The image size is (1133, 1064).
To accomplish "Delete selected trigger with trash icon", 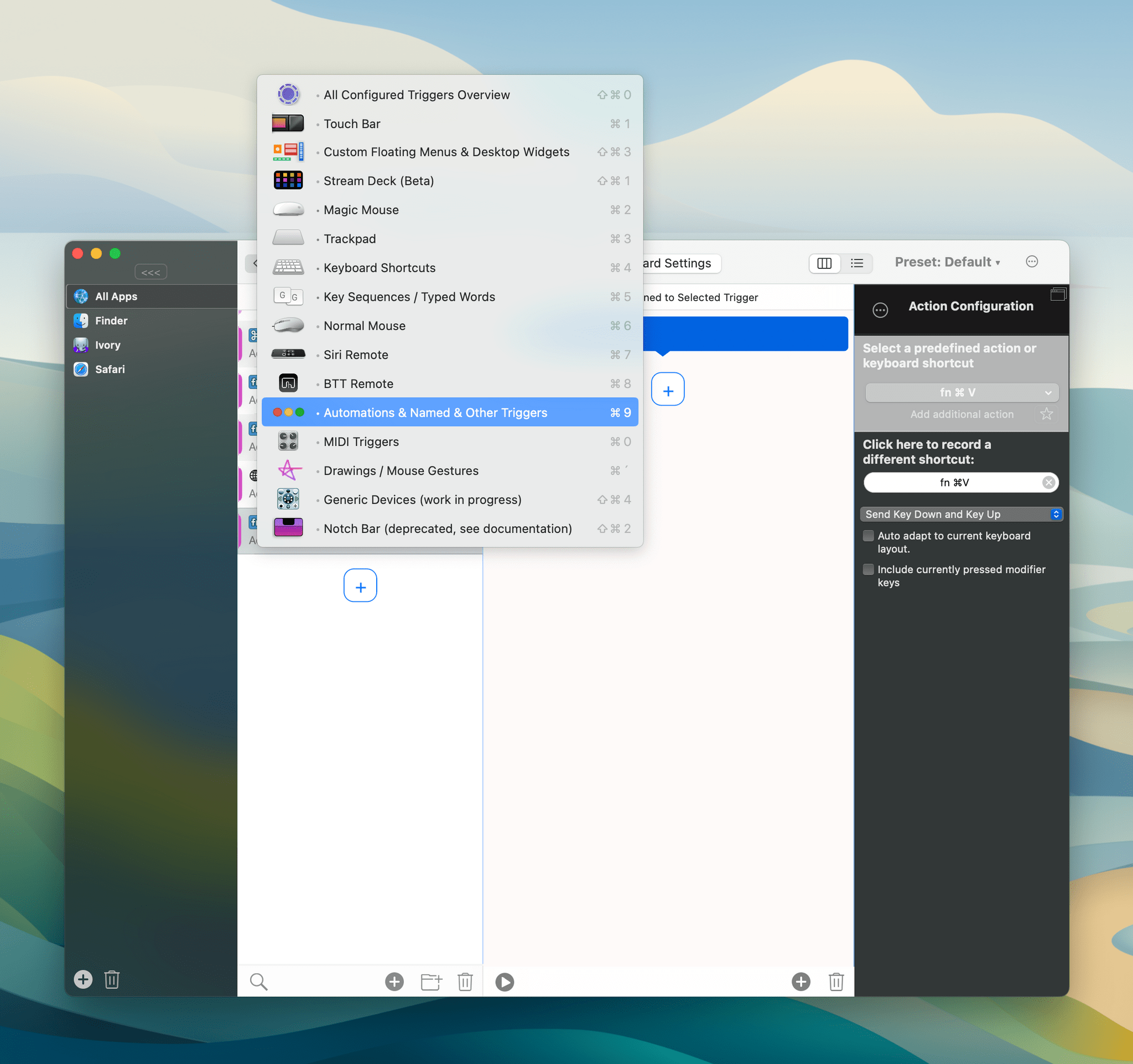I will (465, 982).
